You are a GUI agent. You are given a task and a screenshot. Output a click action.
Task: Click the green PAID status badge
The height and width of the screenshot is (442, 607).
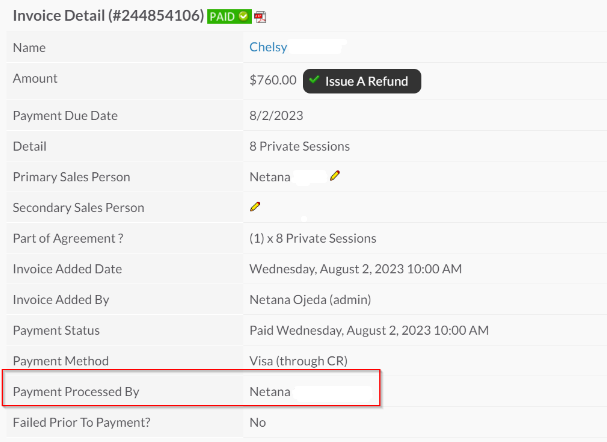[229, 17]
